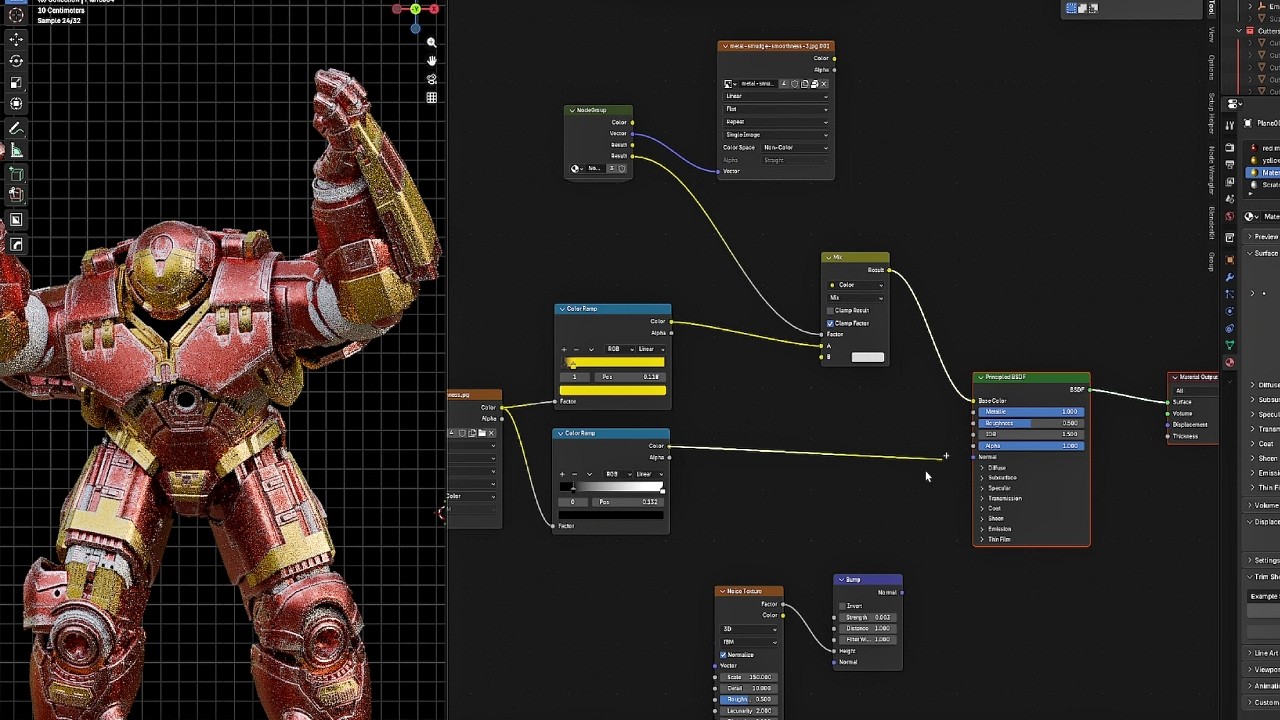Viewport: 1280px width, 720px height.
Task: Adjust Roughness slider in Principled BSDF
Action: coord(1031,423)
